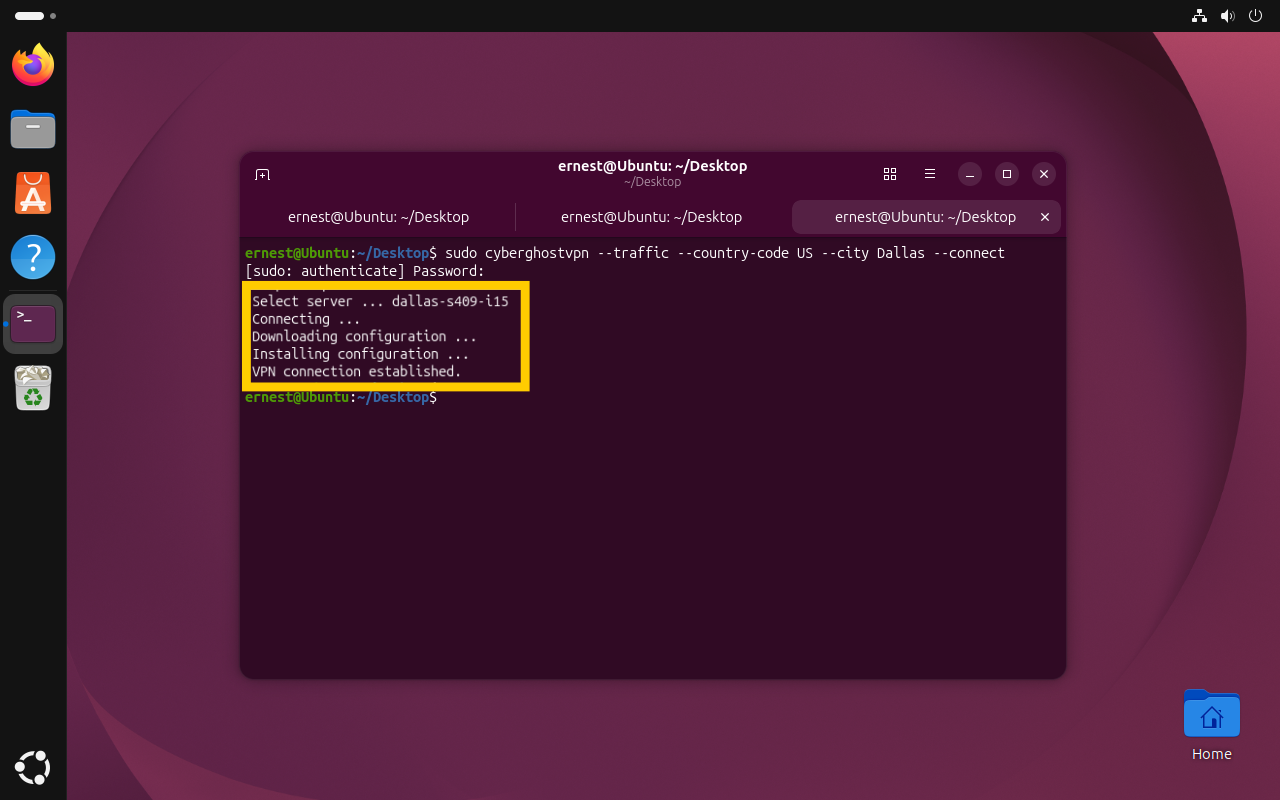Screen dimensions: 1280x800
Task: Open terminal tab overview grid
Action: pos(890,174)
